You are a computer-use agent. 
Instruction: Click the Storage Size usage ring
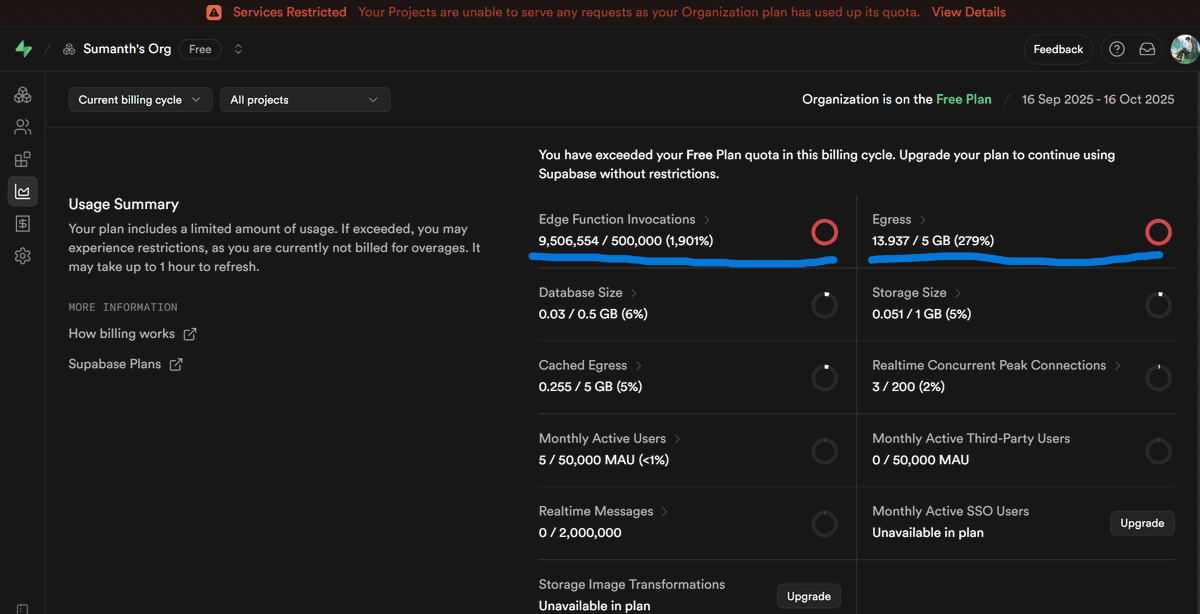[x=1158, y=305]
